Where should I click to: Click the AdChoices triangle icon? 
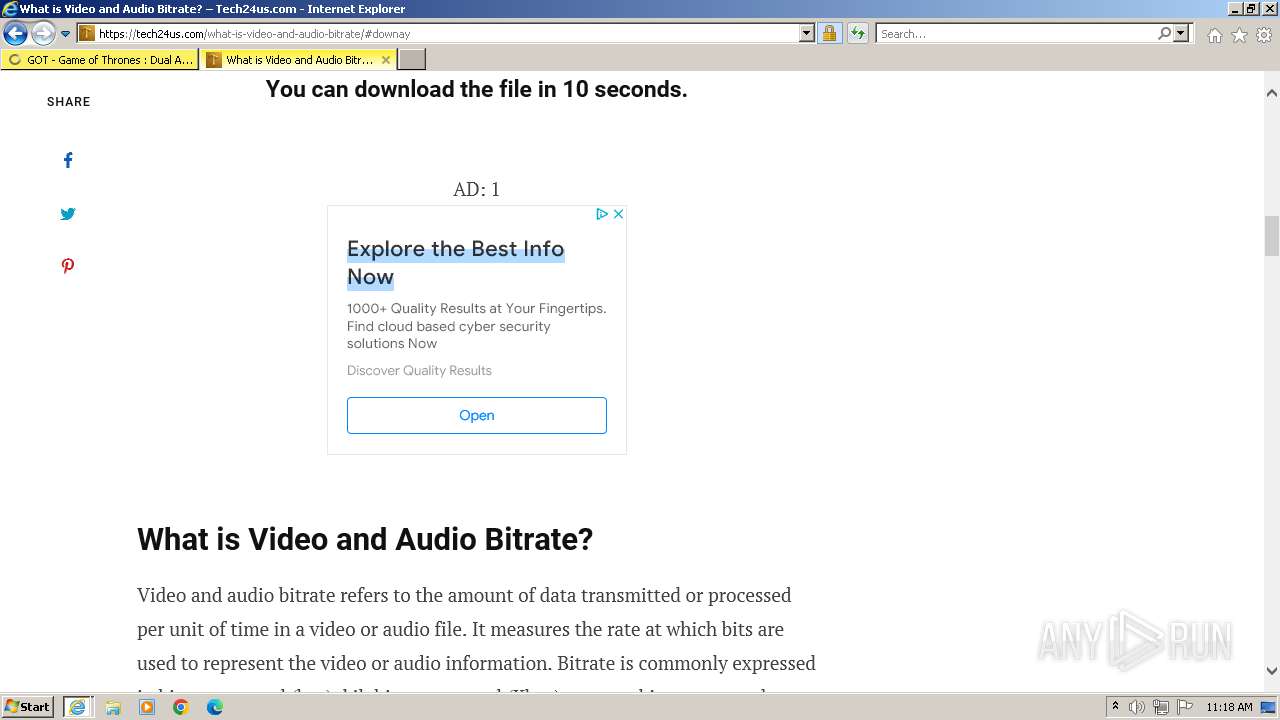coord(602,214)
